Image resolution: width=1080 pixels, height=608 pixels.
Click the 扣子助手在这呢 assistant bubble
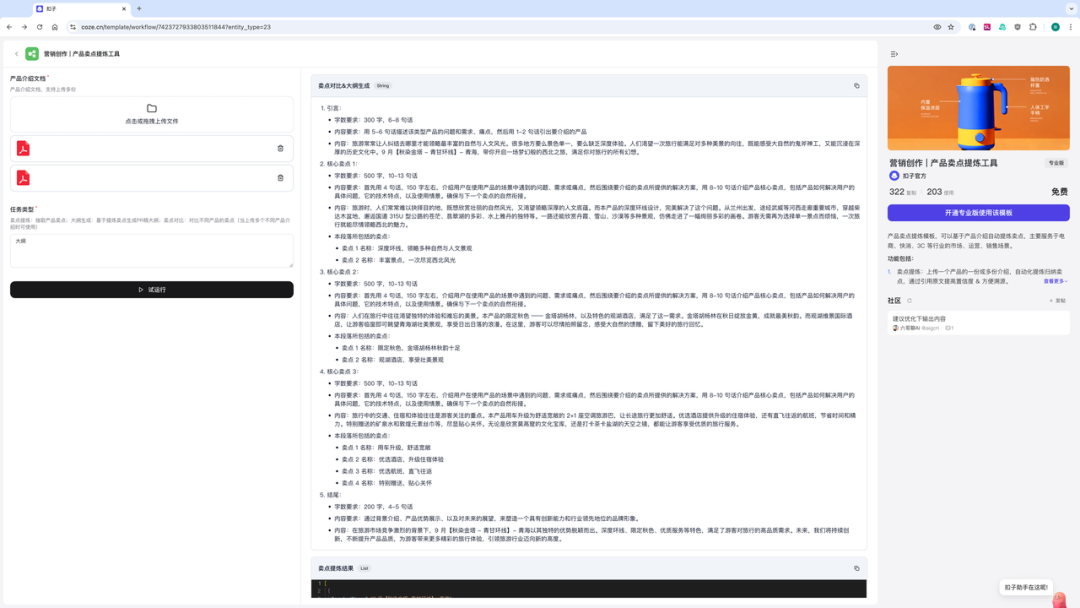(1026, 587)
